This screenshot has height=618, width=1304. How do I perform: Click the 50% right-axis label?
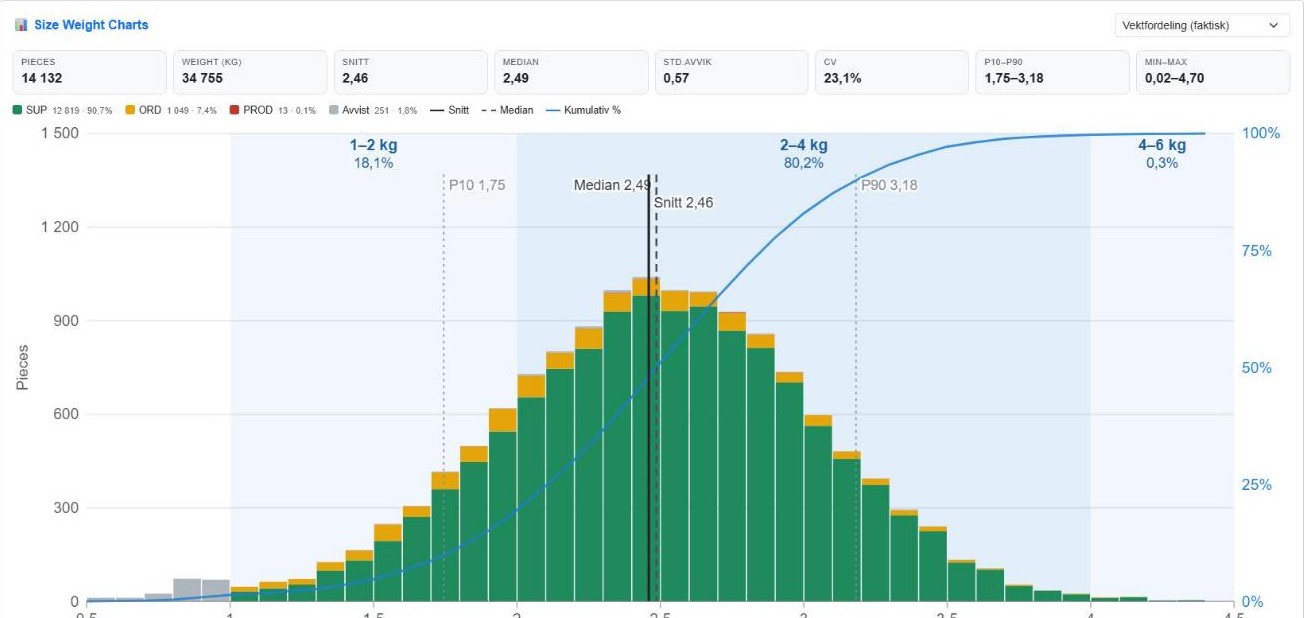tap(1257, 368)
